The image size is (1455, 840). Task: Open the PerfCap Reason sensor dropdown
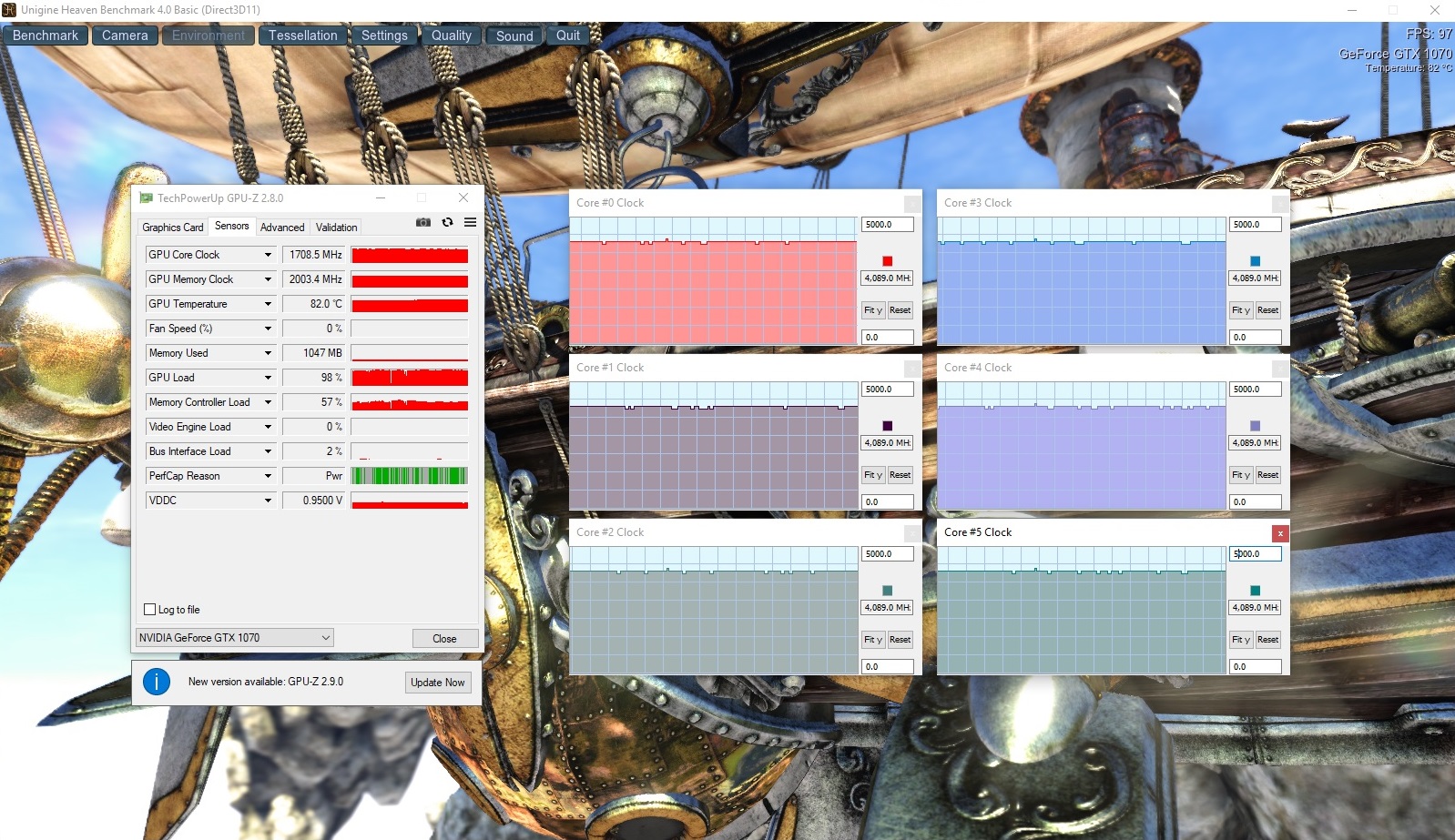tap(268, 476)
